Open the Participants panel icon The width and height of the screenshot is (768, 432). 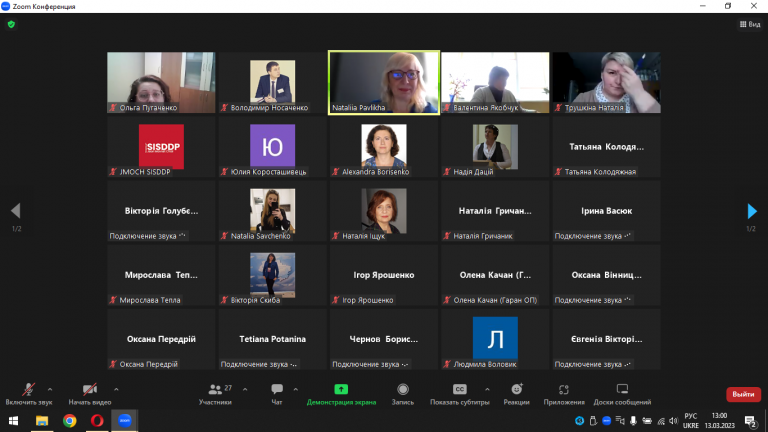point(215,389)
